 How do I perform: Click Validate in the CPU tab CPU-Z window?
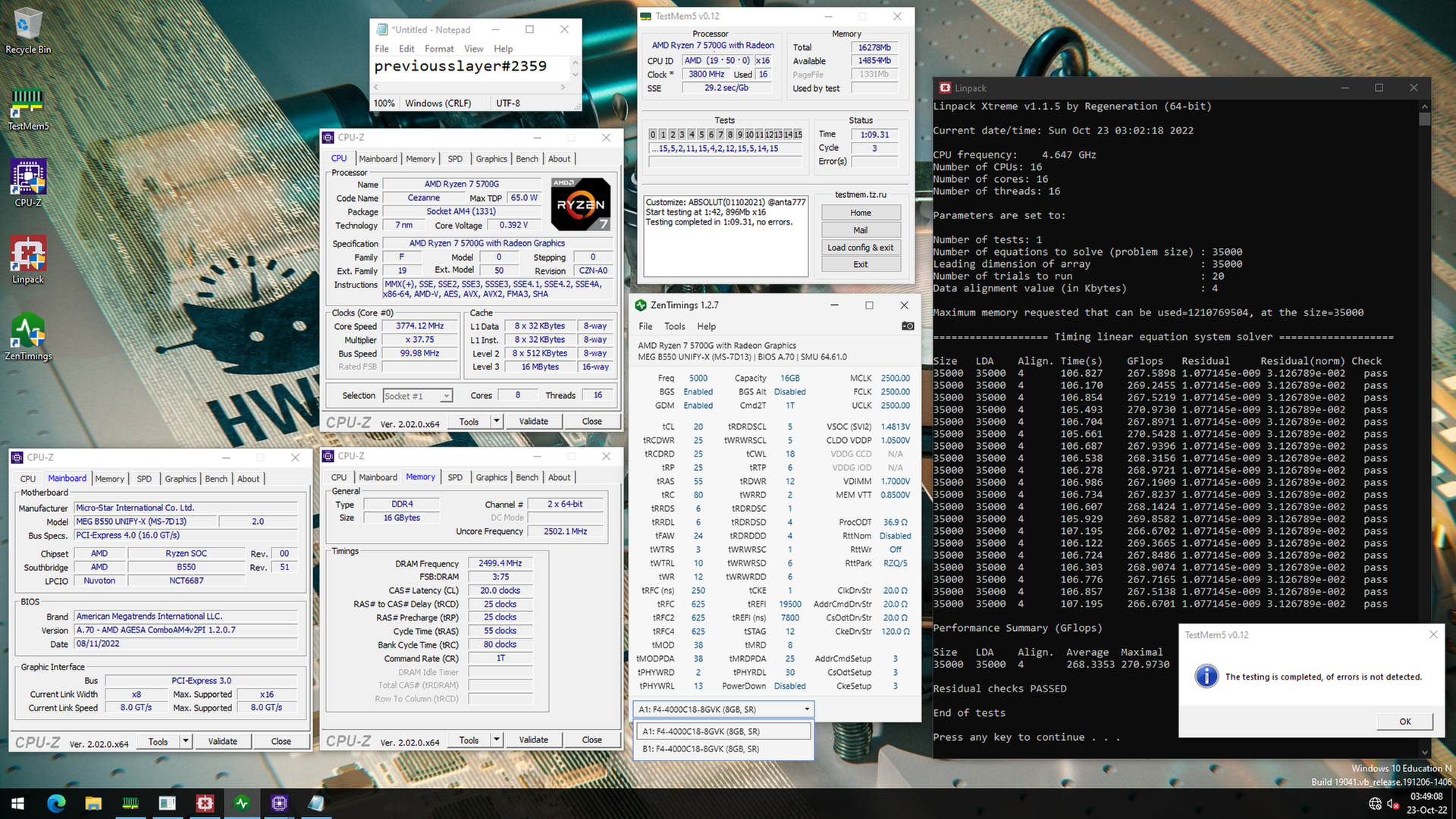click(x=533, y=421)
